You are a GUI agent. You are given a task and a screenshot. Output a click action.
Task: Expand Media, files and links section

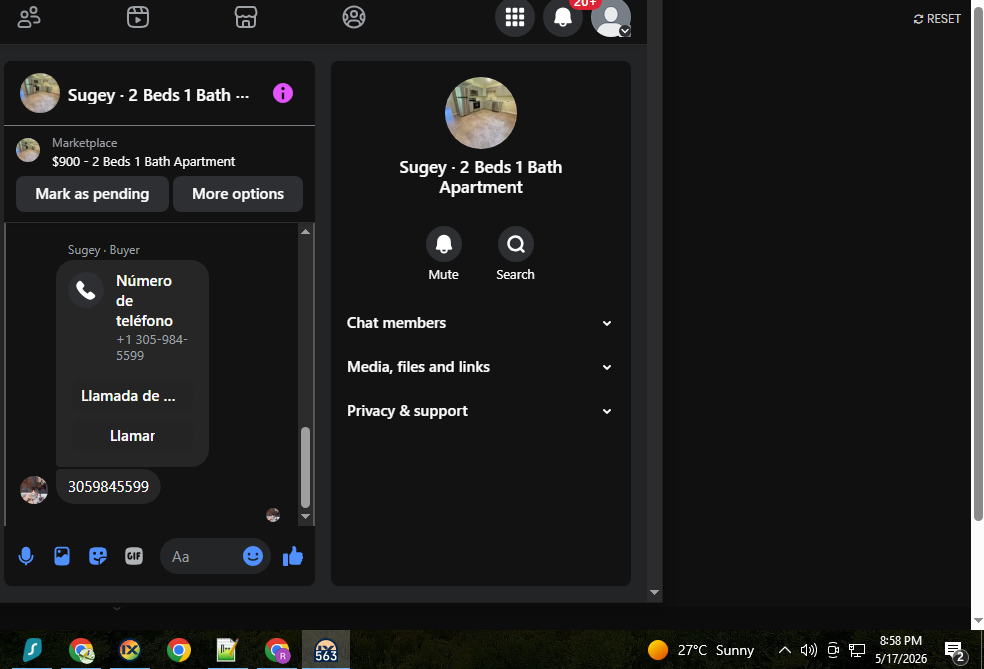click(479, 367)
